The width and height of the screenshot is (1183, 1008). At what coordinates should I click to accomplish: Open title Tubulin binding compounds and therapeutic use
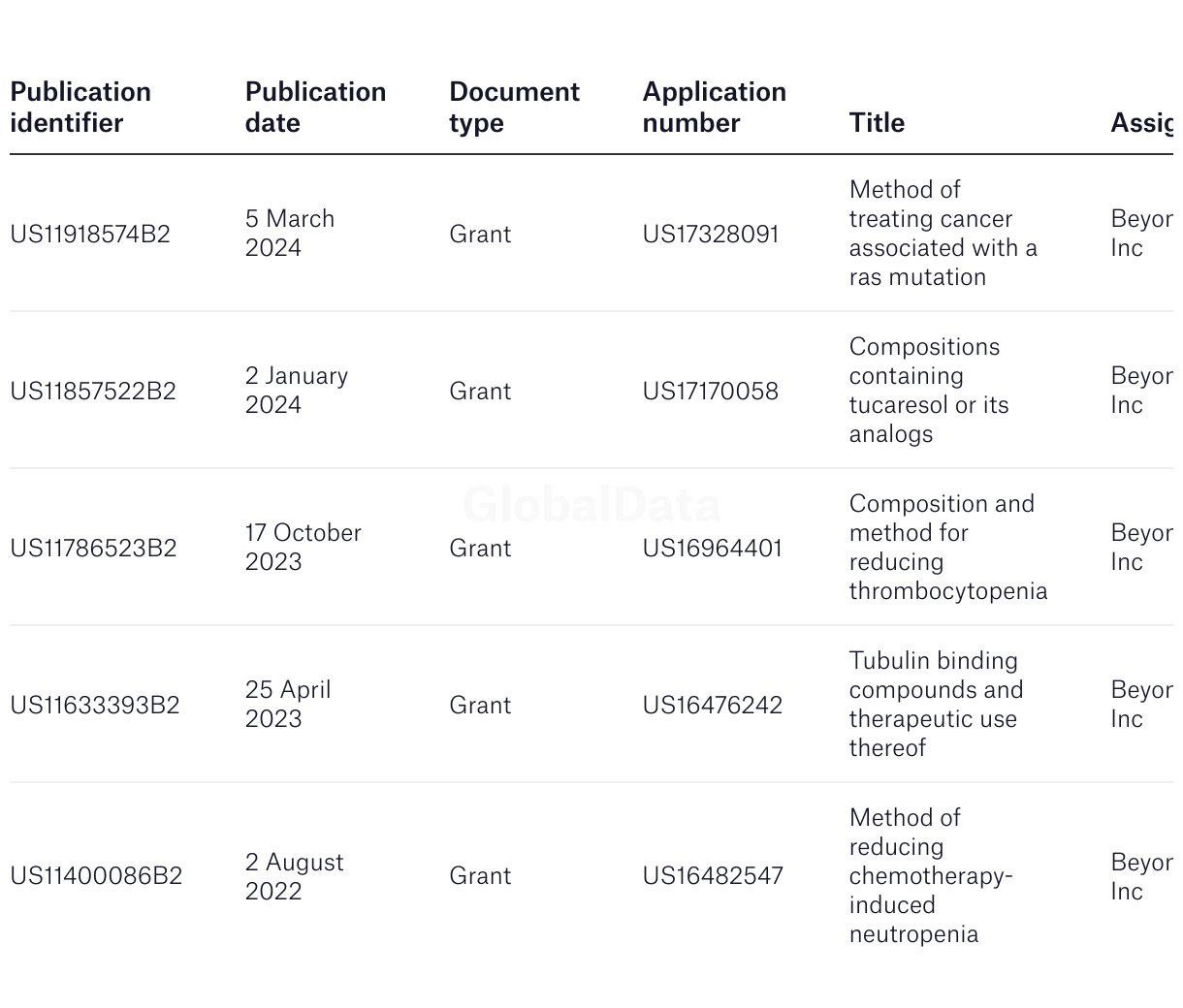click(937, 705)
